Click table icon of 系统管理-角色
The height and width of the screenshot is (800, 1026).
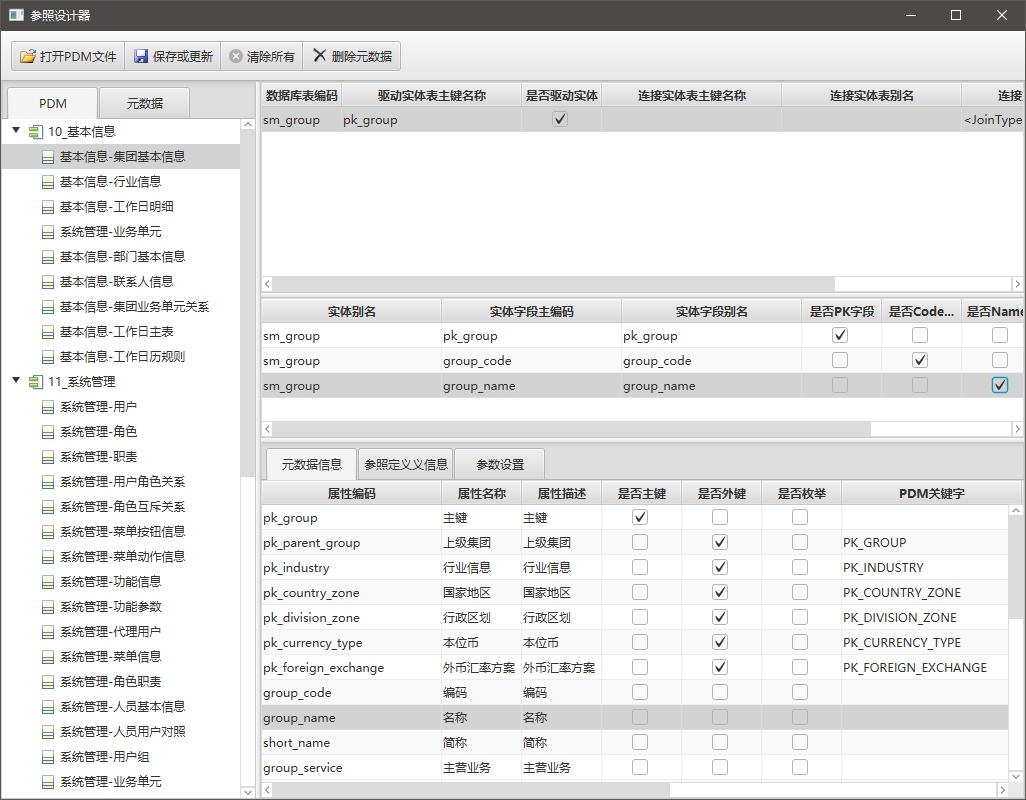coord(48,432)
